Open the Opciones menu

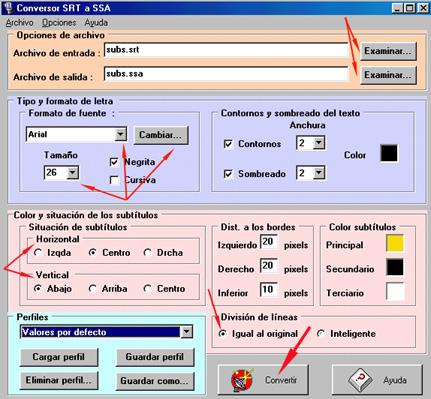[59, 23]
